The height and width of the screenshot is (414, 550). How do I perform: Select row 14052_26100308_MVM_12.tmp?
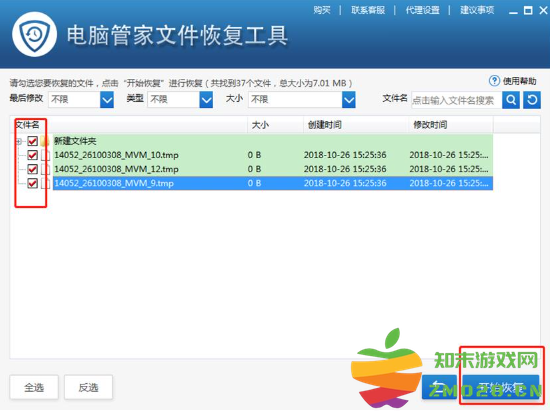[273, 169]
